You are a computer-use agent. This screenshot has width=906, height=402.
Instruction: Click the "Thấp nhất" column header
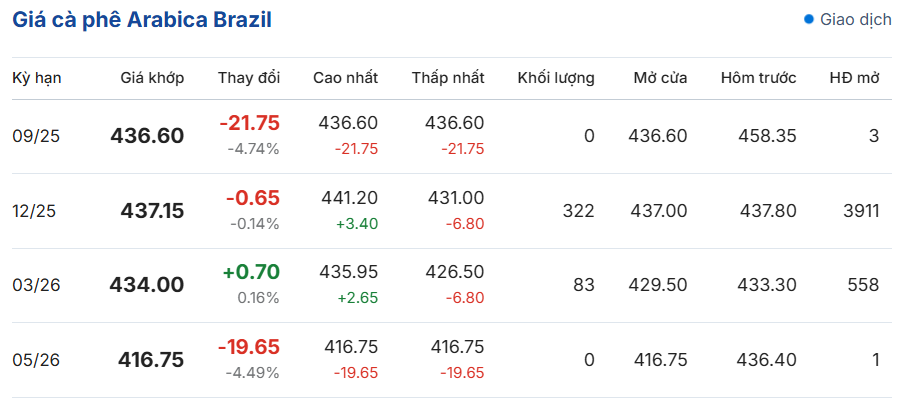(447, 78)
